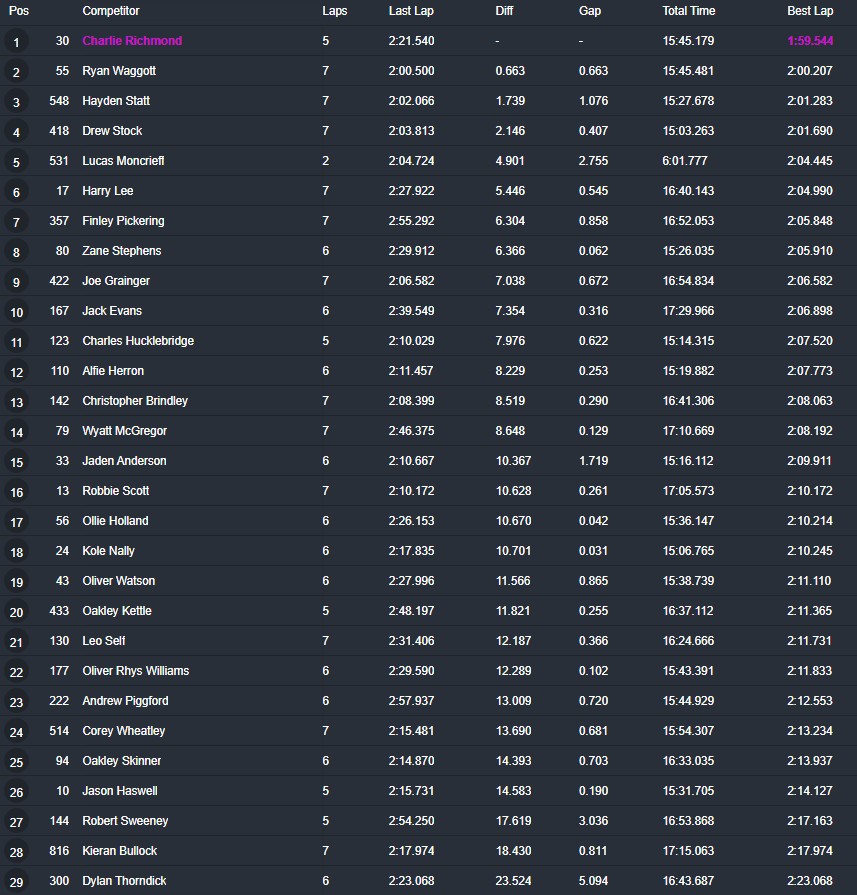Click position badge 29 for Dylan Thorndick

click(16, 882)
